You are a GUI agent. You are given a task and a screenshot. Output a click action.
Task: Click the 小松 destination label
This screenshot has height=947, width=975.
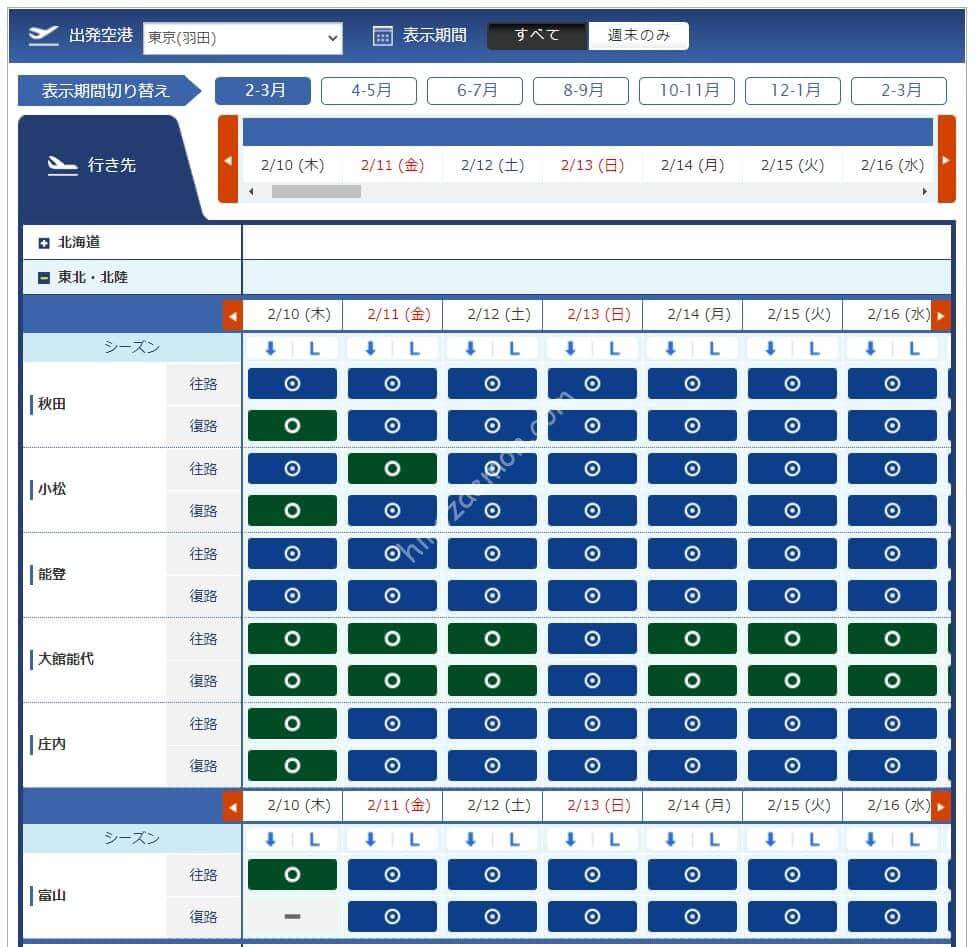pos(52,489)
